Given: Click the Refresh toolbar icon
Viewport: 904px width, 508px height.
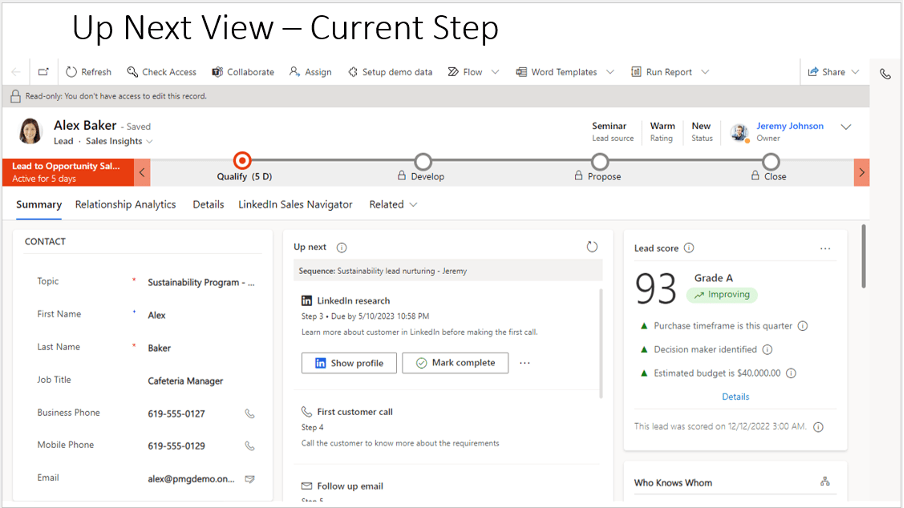Looking at the screenshot, I should tap(72, 72).
